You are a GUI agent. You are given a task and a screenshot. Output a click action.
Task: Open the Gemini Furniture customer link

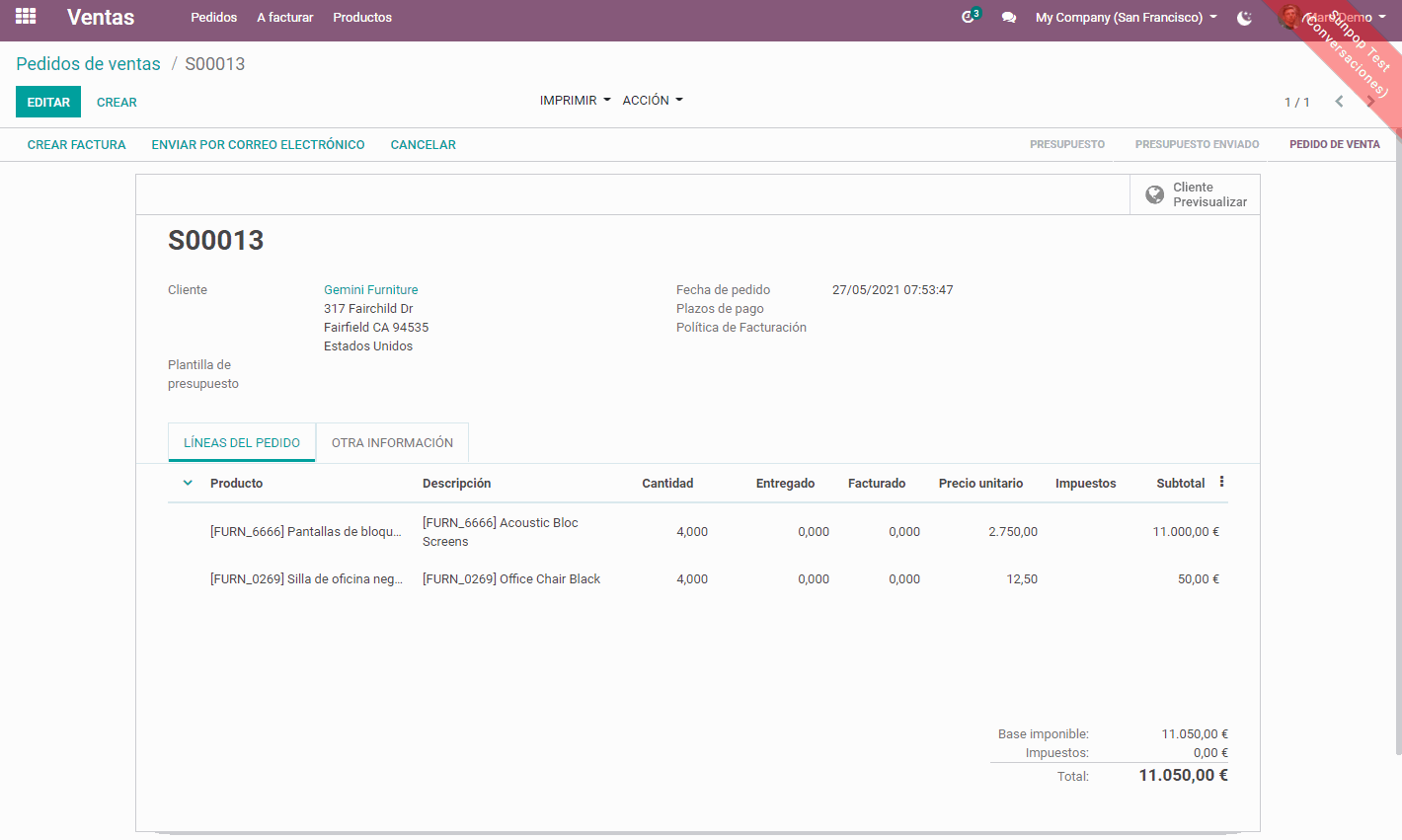coord(371,290)
